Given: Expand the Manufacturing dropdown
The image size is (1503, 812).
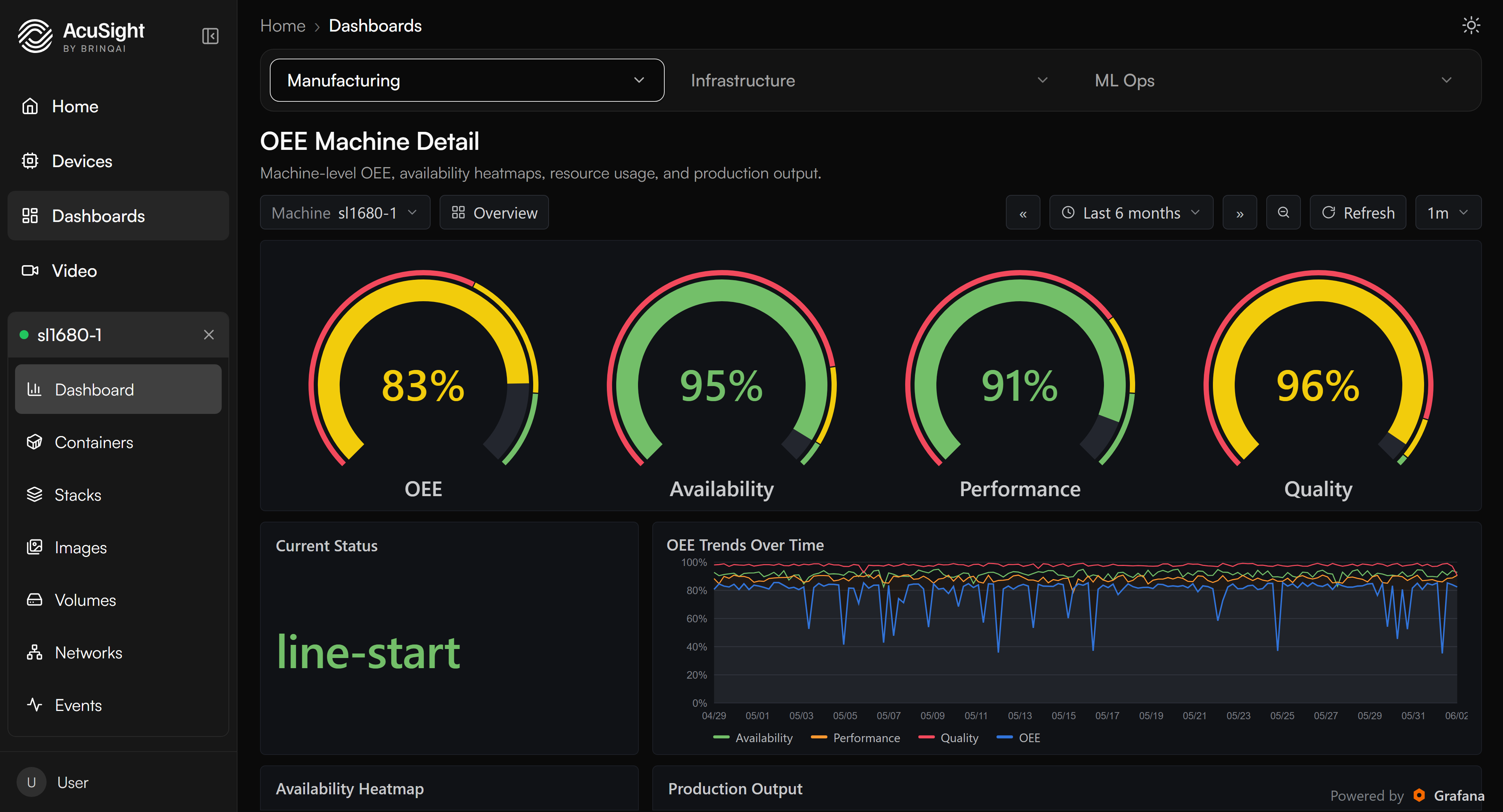Looking at the screenshot, I should [x=467, y=80].
